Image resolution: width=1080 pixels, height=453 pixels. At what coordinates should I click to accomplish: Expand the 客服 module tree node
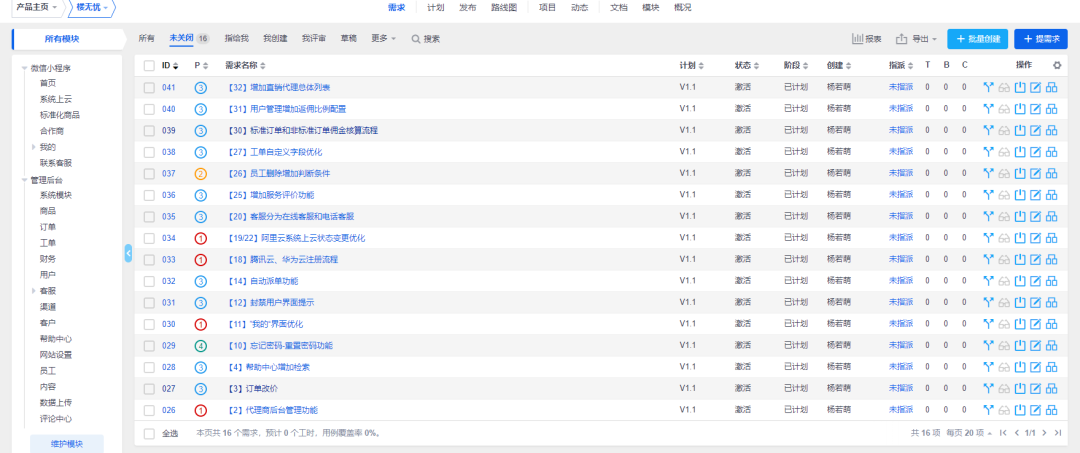coord(34,291)
